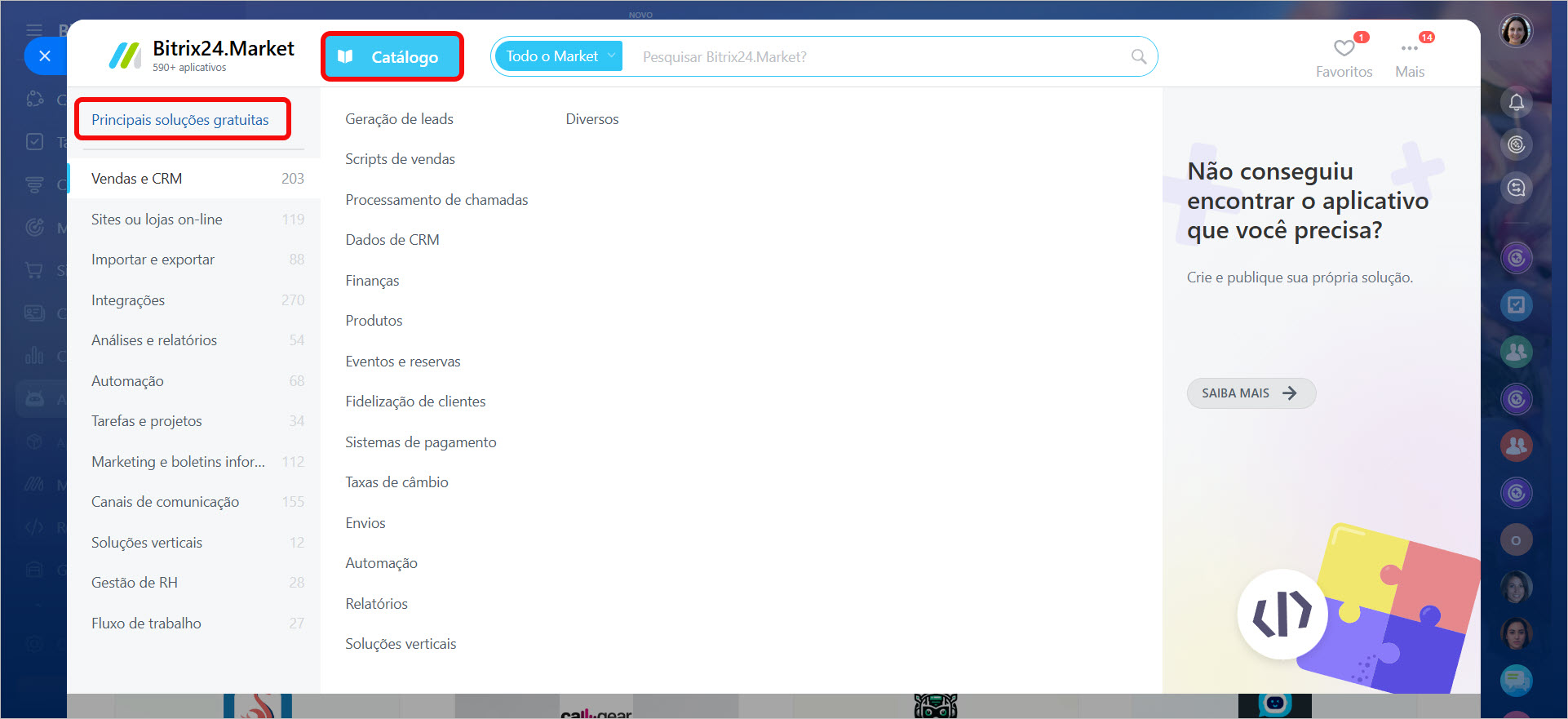Screen dimensions: 1568x719
Task: Select Marketing e boletins infor... category
Action: 194,462
